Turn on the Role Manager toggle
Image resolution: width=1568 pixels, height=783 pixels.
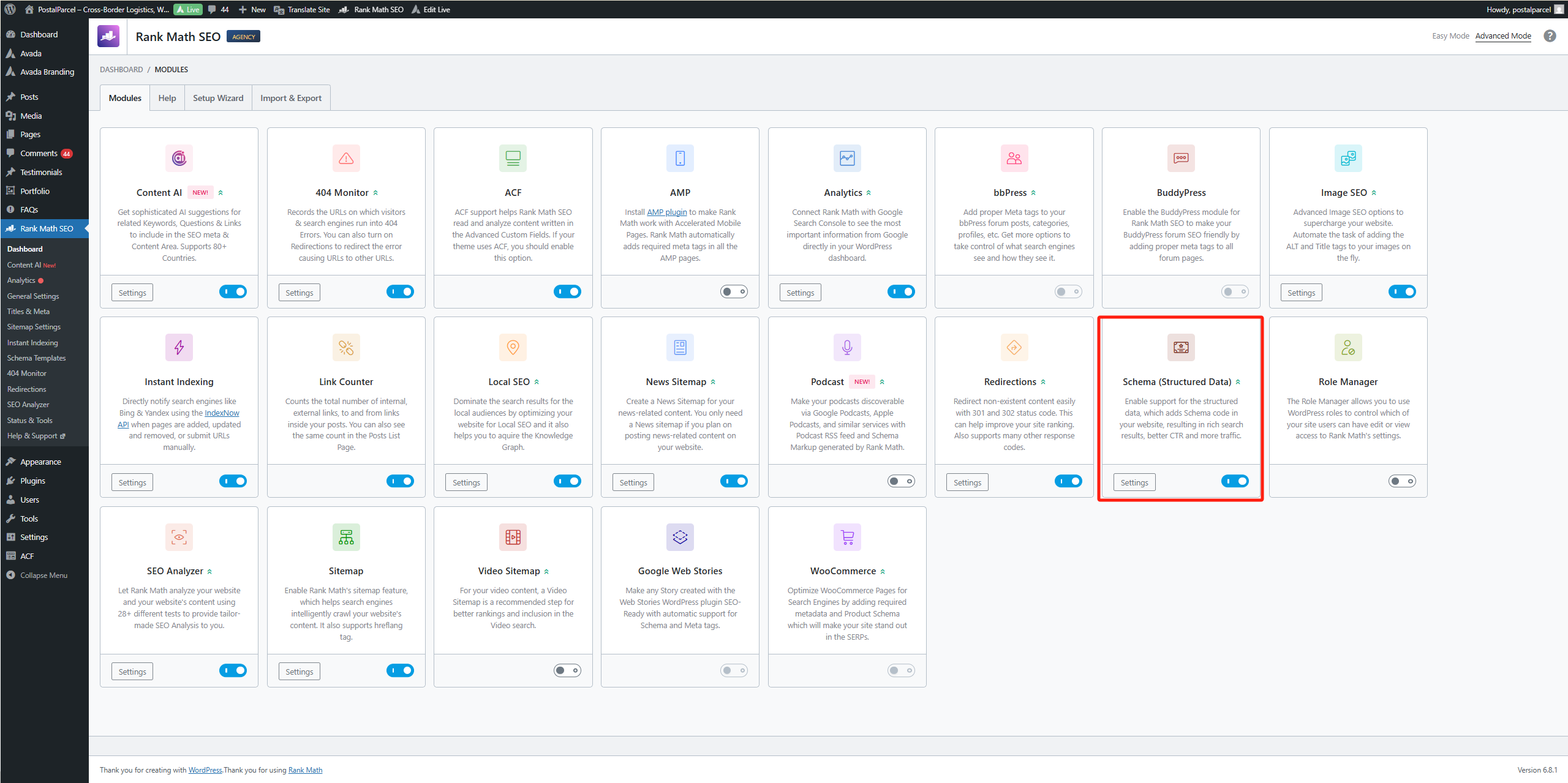coord(1401,481)
